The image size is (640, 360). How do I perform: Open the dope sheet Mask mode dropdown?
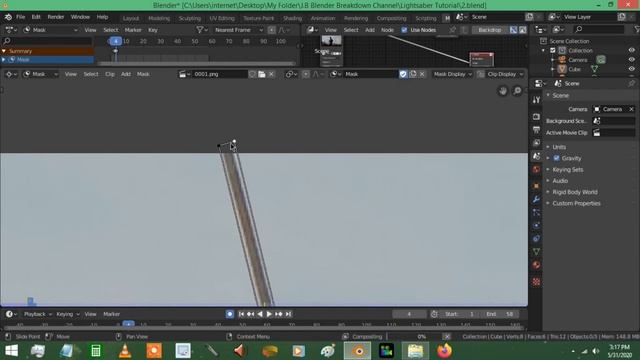pos(50,30)
